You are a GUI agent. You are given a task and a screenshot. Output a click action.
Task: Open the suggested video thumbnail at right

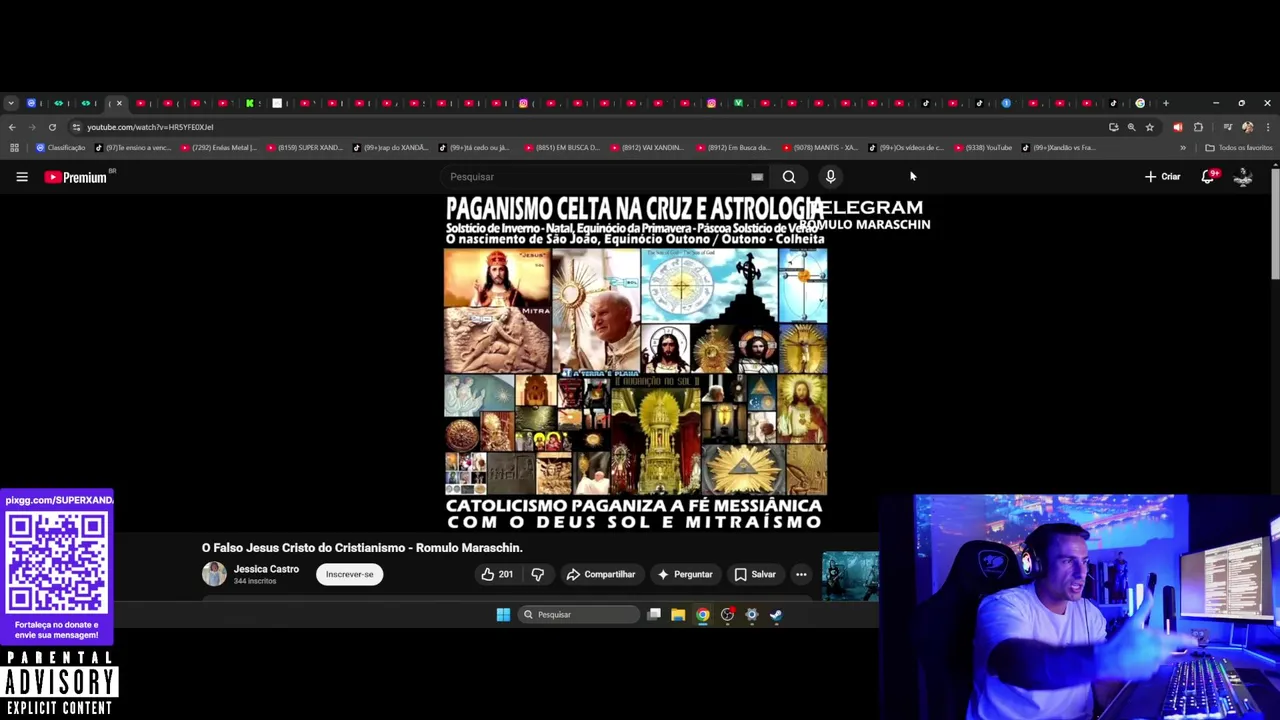850,575
